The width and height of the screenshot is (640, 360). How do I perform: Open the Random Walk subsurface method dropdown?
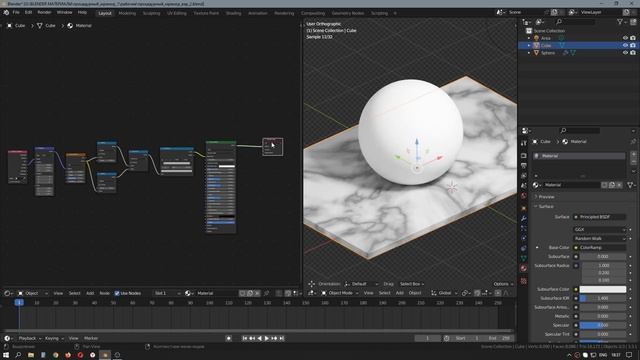[600, 238]
